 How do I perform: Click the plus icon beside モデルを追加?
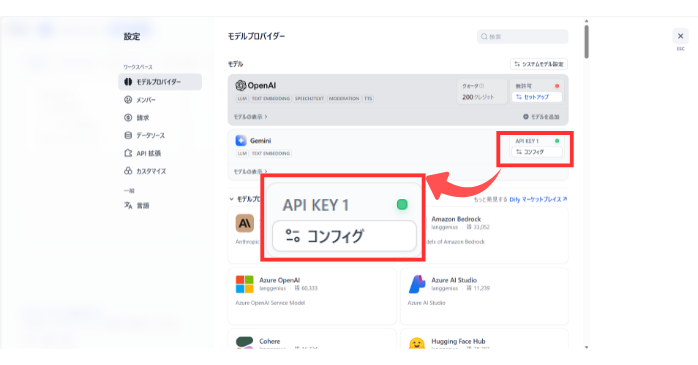coord(526,117)
